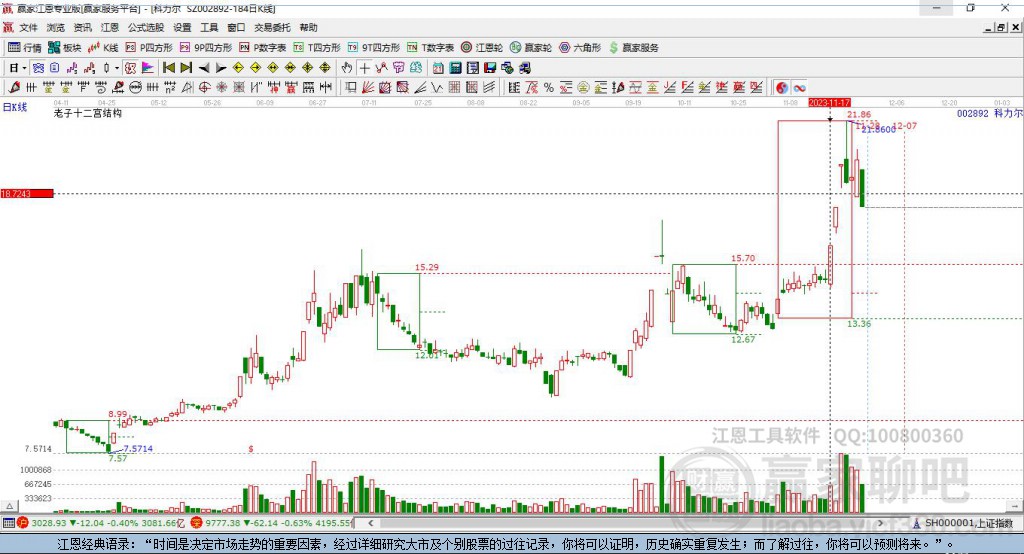Open the 赢家轮 wheel tool

click(531, 48)
